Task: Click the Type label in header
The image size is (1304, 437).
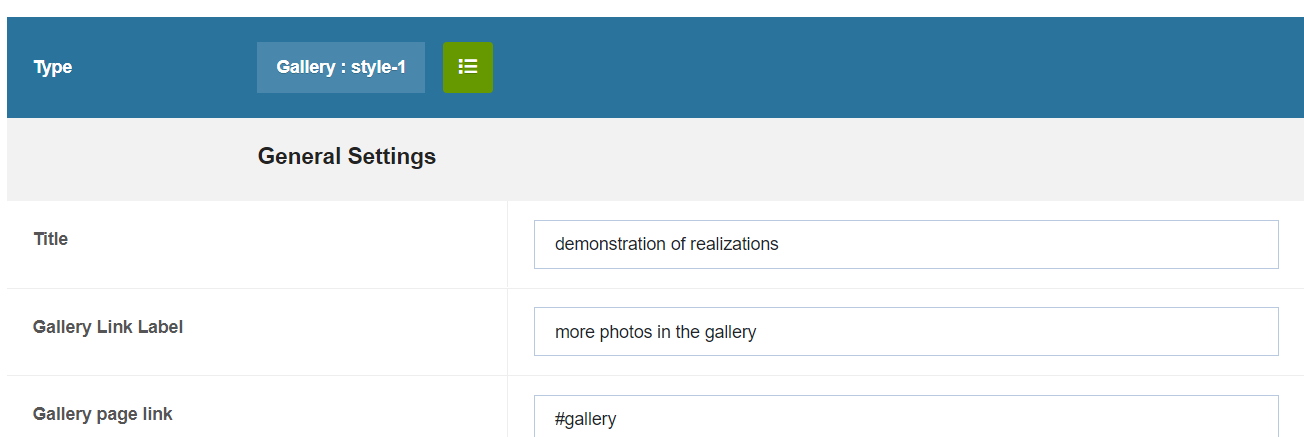Action: pos(53,67)
